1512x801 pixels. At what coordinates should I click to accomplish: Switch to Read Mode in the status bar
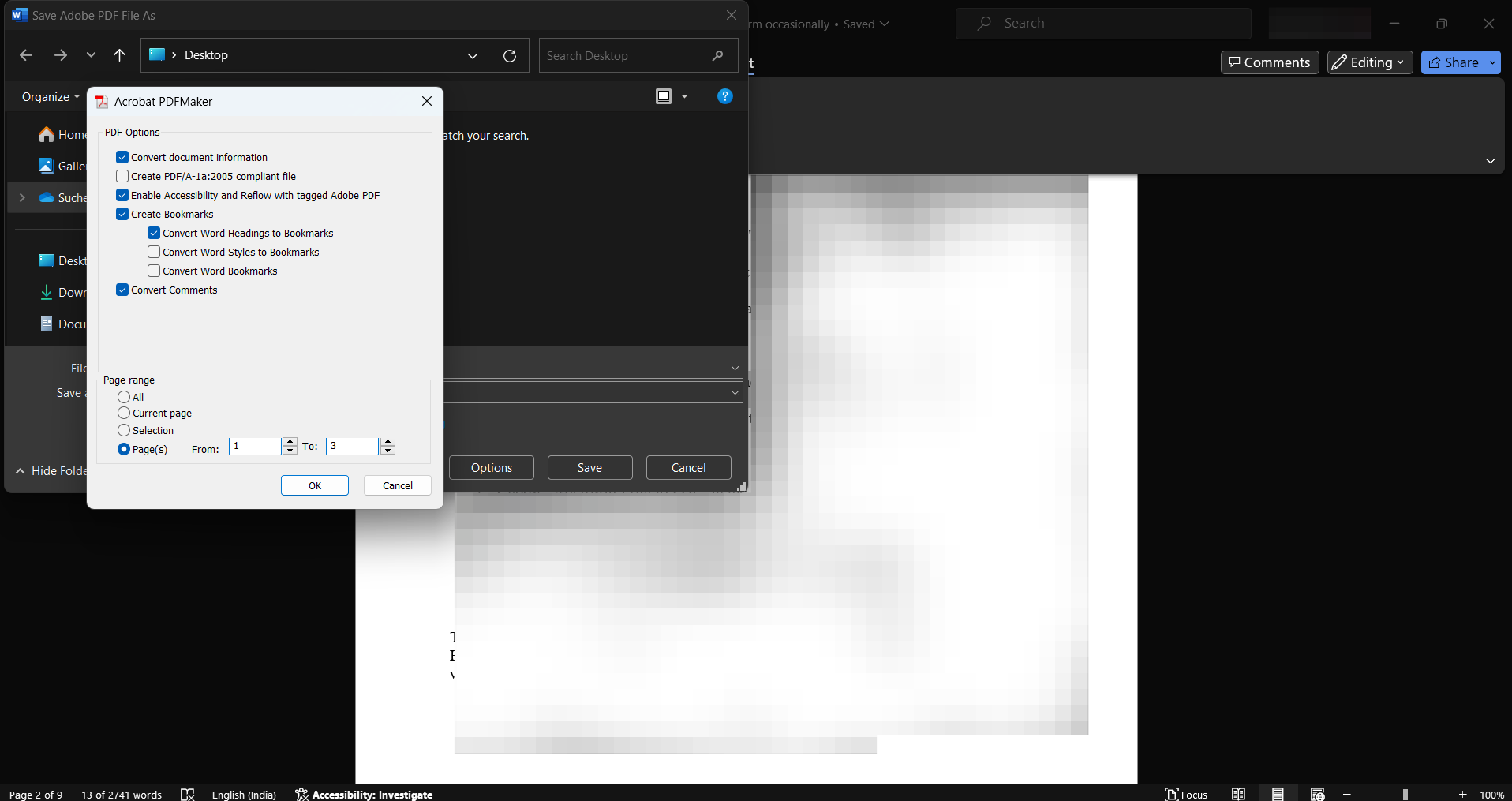1239,794
